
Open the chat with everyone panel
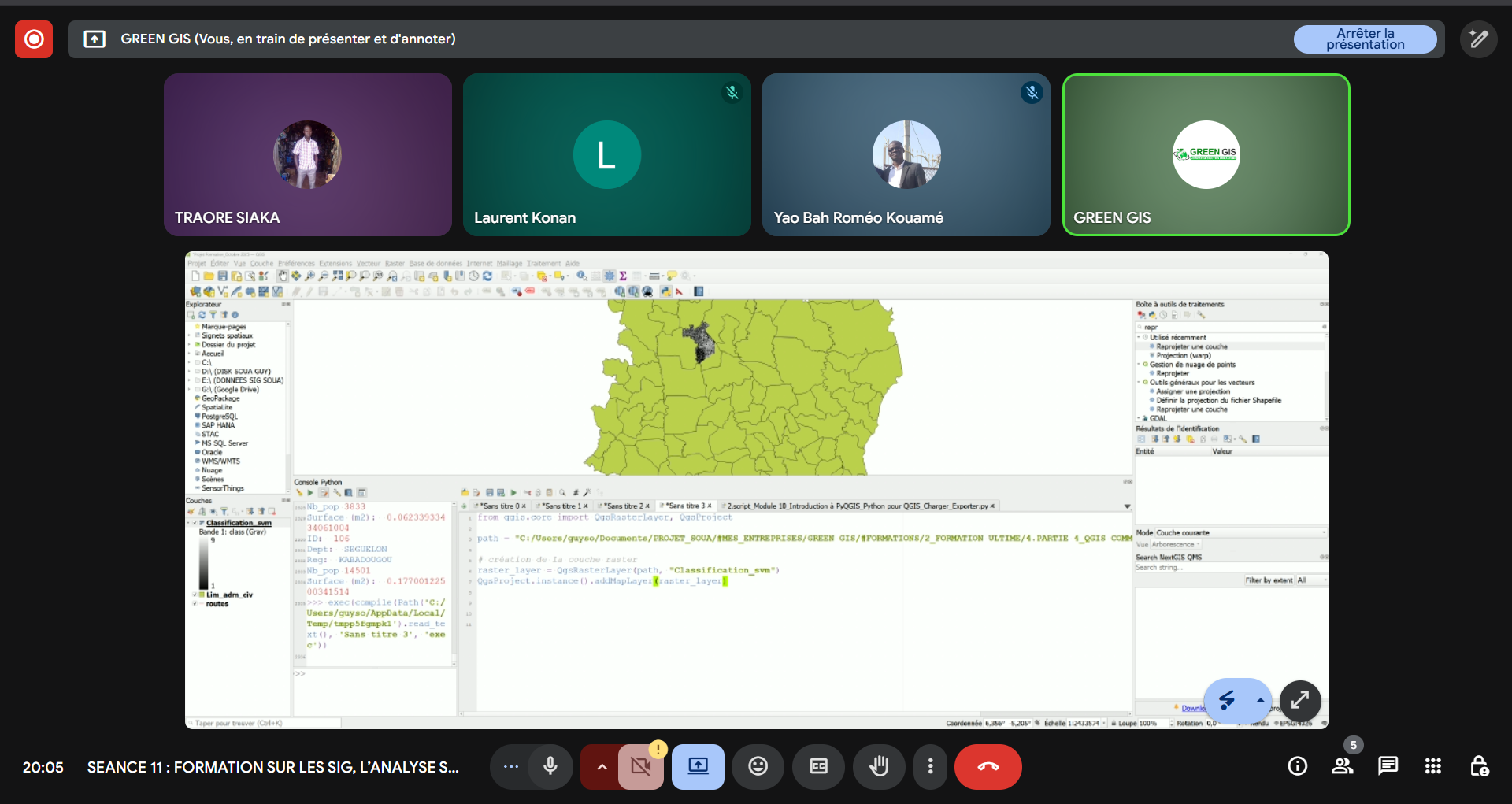1388,766
